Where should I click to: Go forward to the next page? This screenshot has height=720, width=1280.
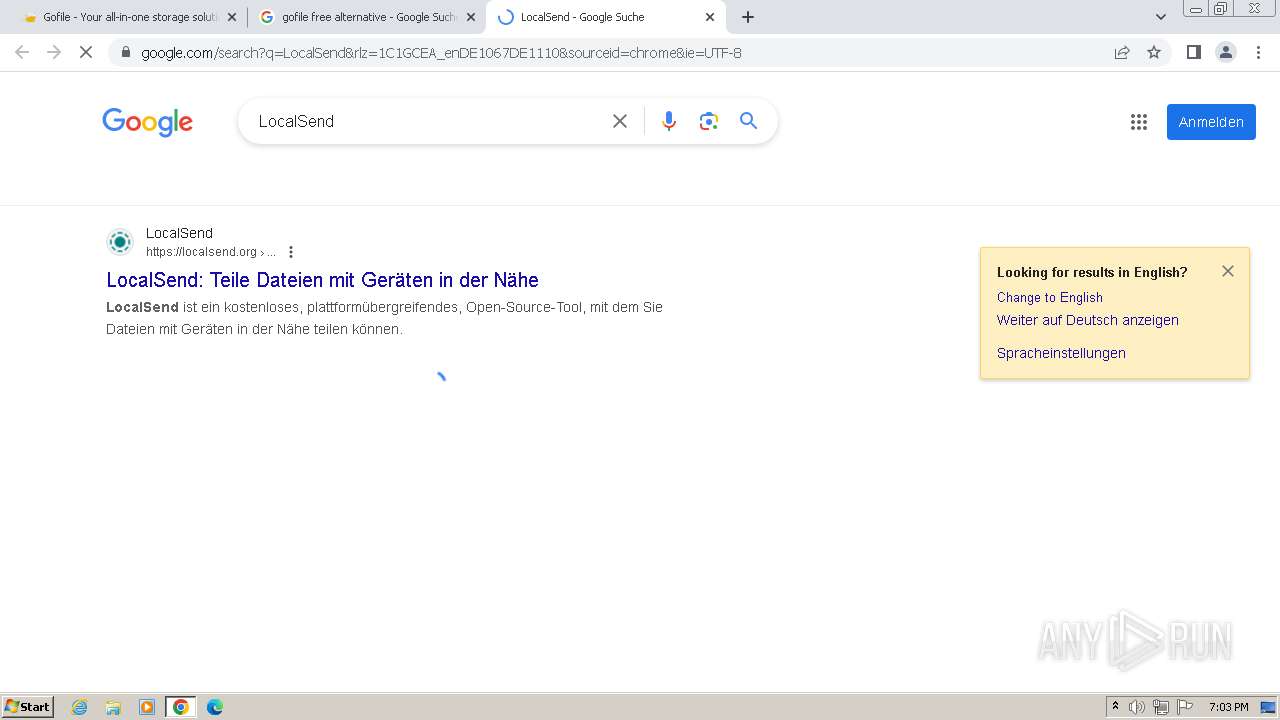click(x=54, y=52)
